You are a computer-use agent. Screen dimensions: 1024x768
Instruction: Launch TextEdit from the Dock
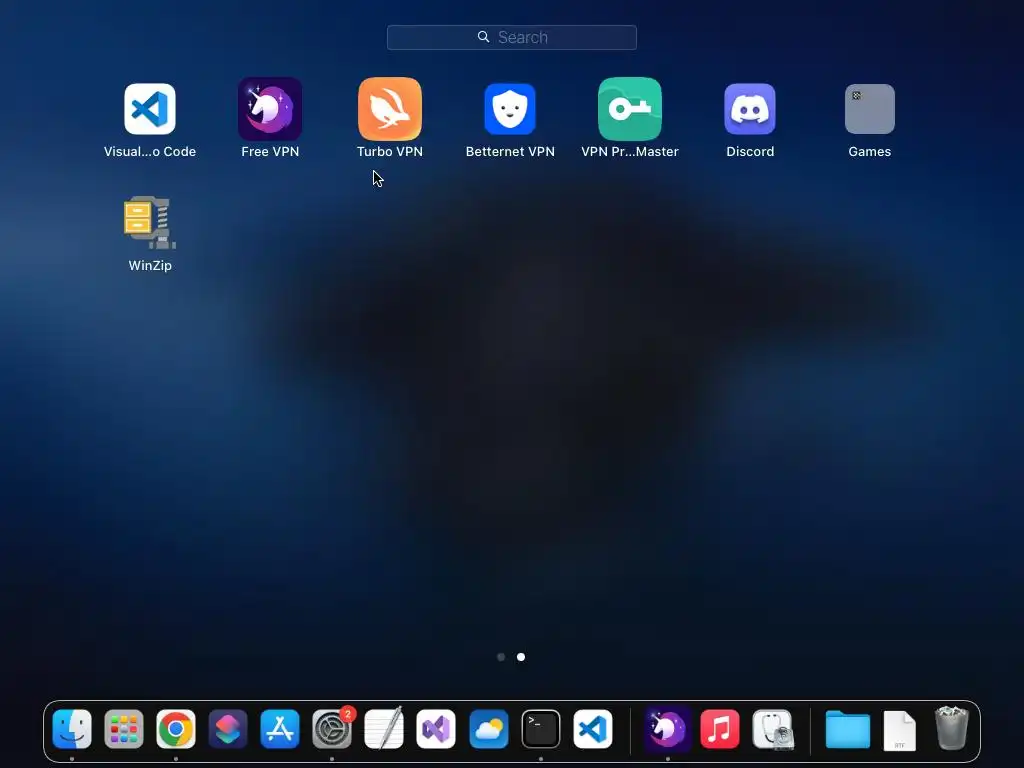(x=384, y=729)
